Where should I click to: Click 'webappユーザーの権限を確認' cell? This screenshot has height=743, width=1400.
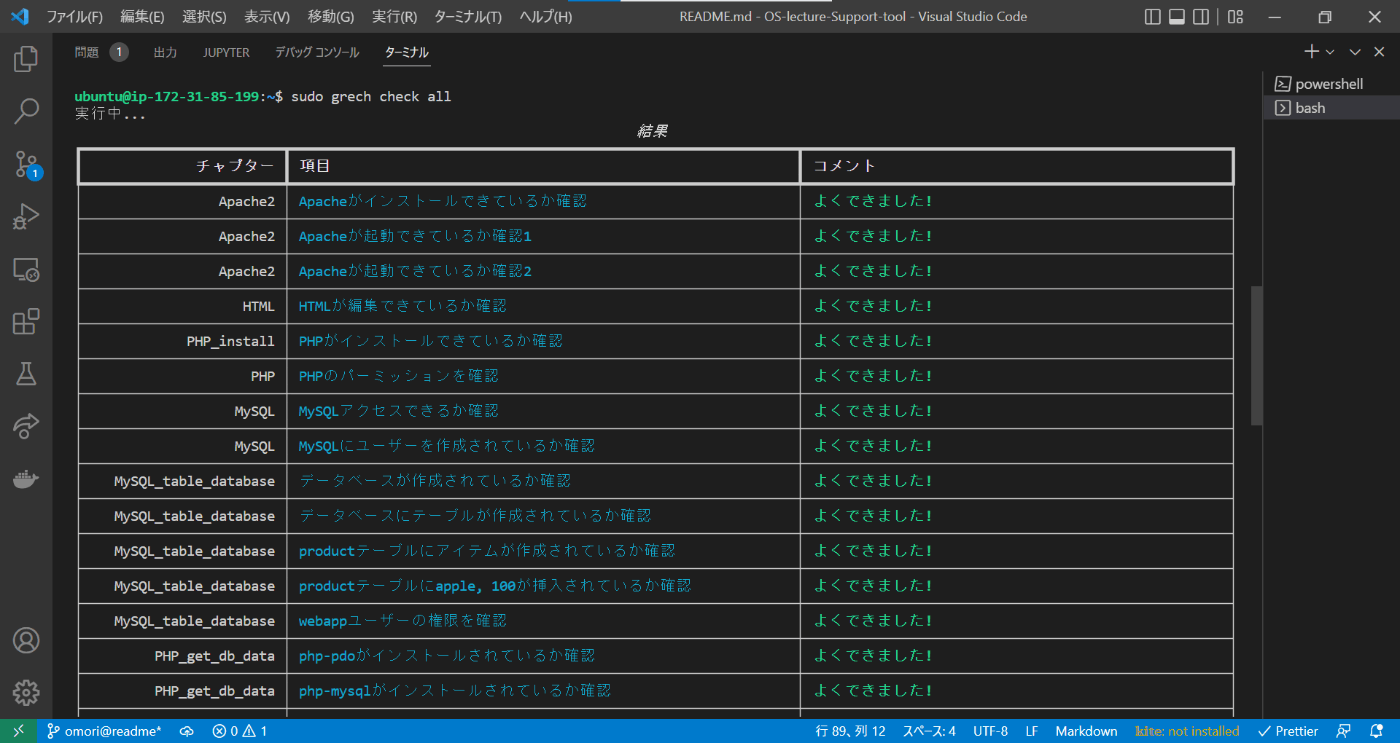point(403,621)
